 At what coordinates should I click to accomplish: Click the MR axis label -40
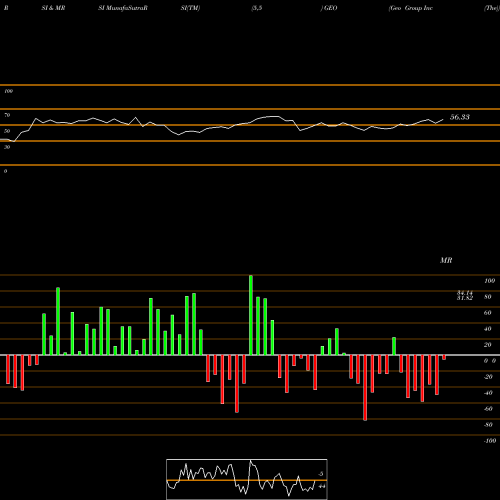click(488, 393)
